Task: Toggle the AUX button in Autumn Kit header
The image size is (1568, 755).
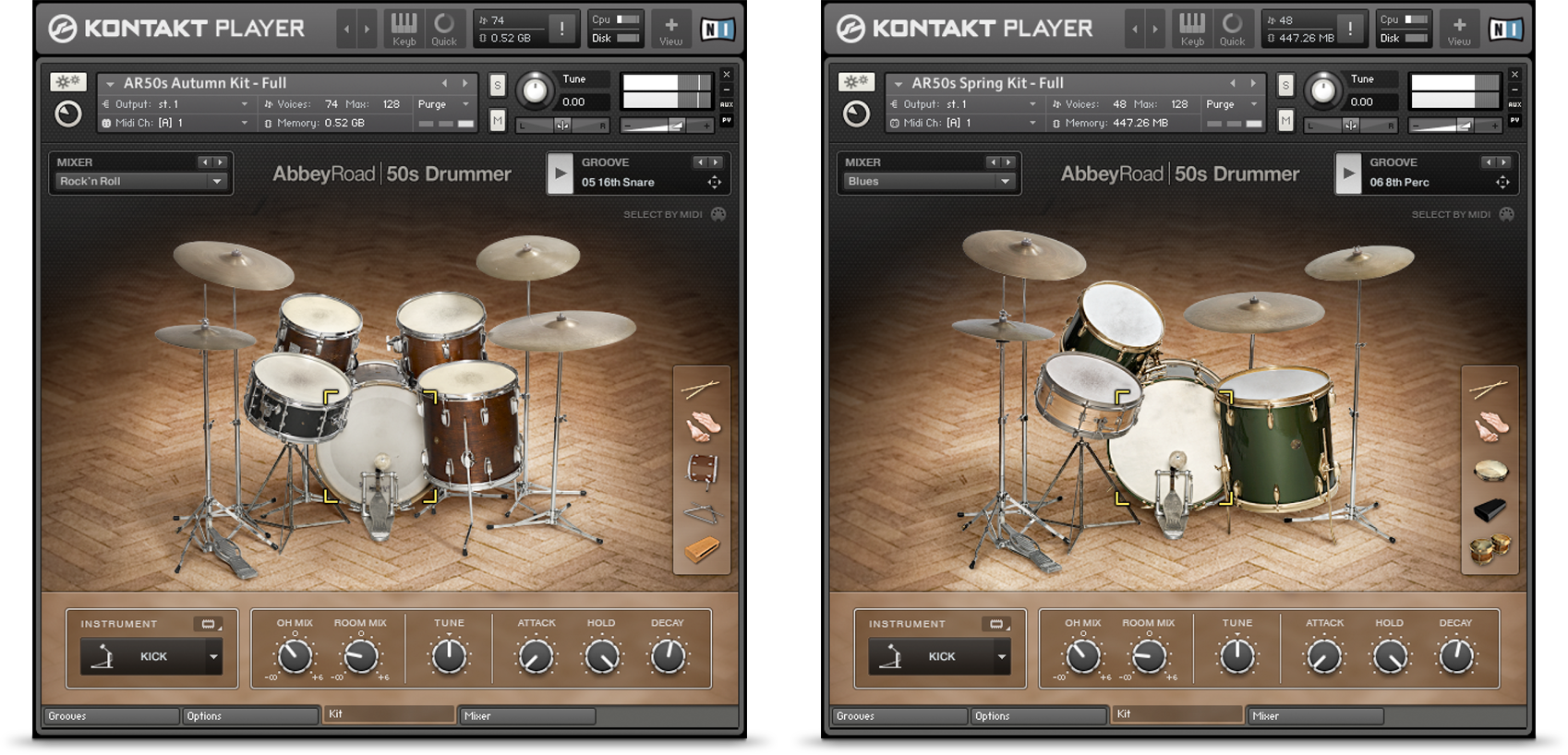Action: coord(727,104)
